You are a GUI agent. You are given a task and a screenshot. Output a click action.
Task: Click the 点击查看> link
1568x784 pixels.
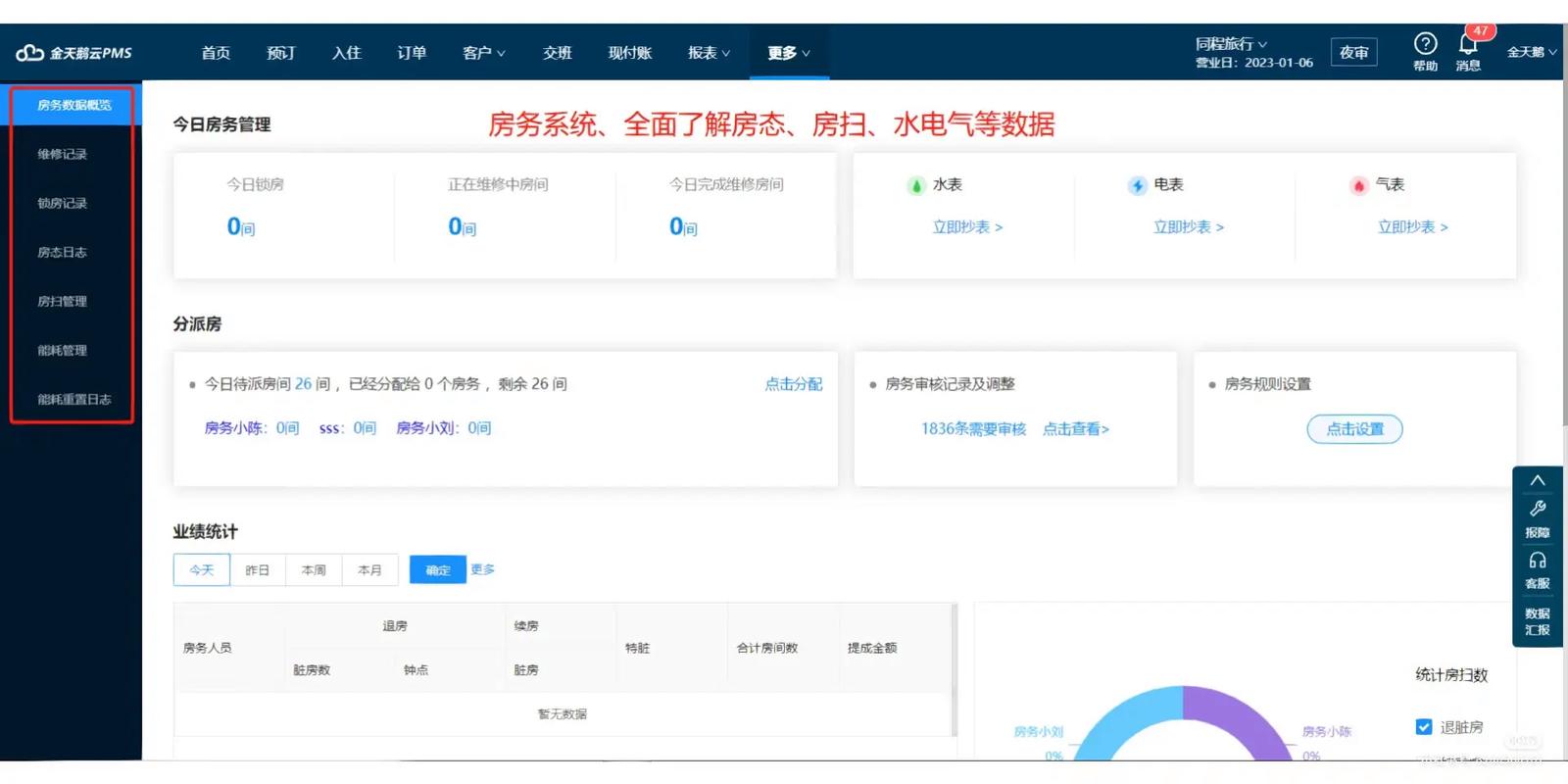click(1076, 428)
